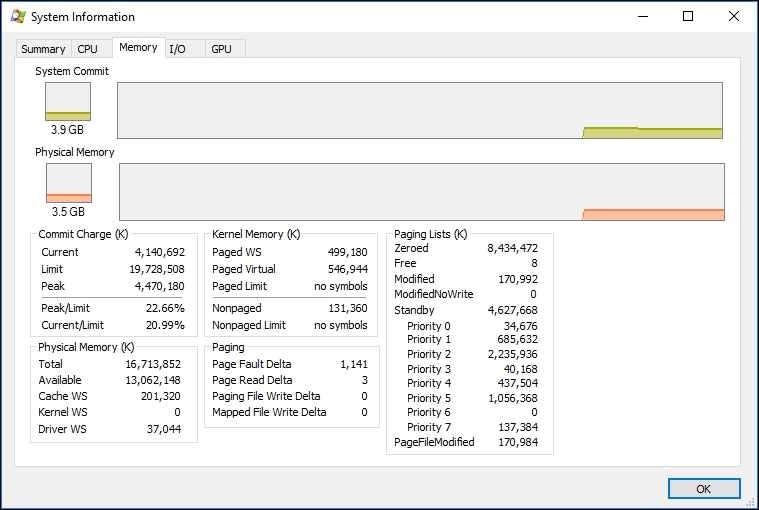
Task: Click the Paged Limit label
Action: [239, 286]
